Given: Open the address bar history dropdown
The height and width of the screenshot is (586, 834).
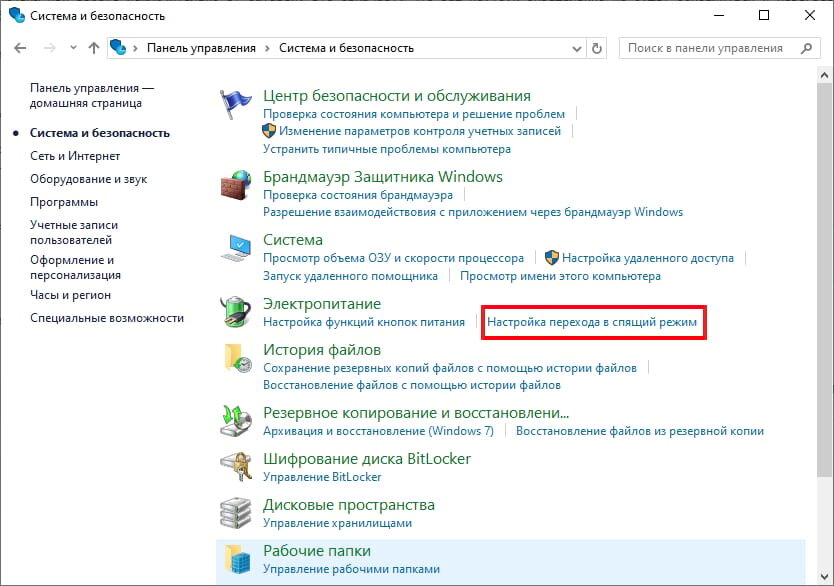Looking at the screenshot, I should point(575,47).
